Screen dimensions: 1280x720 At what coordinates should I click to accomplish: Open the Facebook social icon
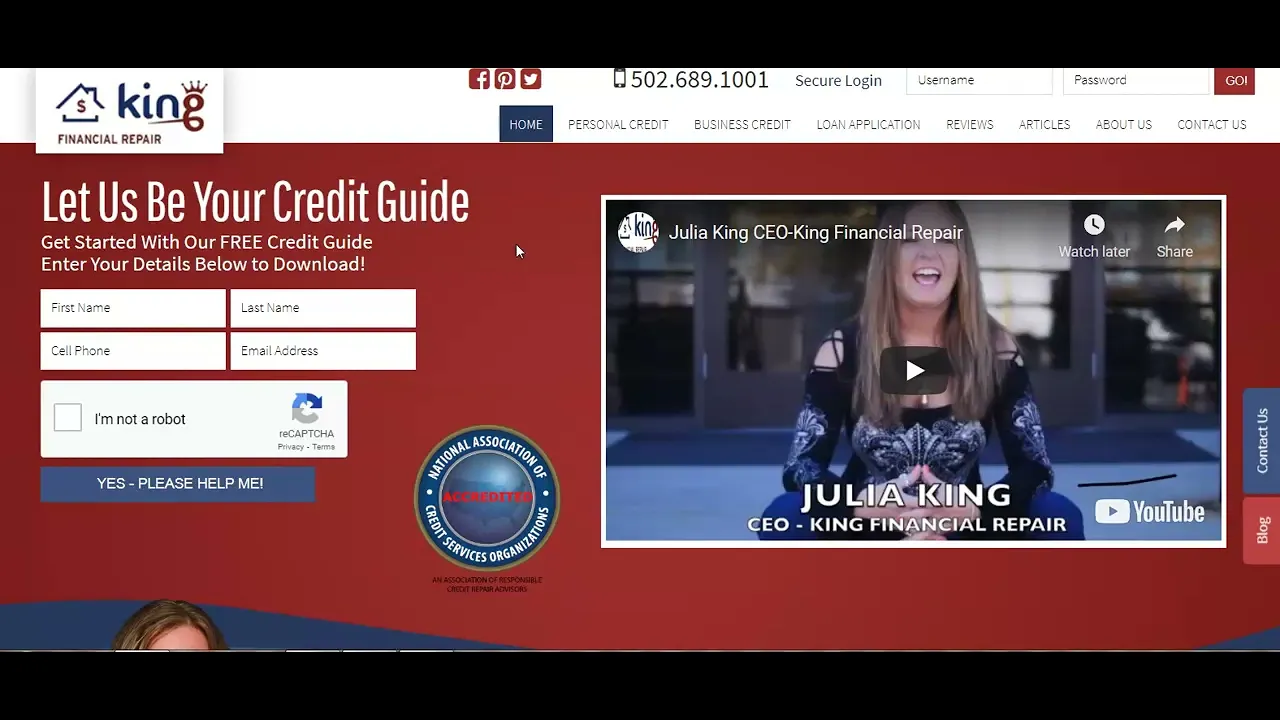[479, 79]
